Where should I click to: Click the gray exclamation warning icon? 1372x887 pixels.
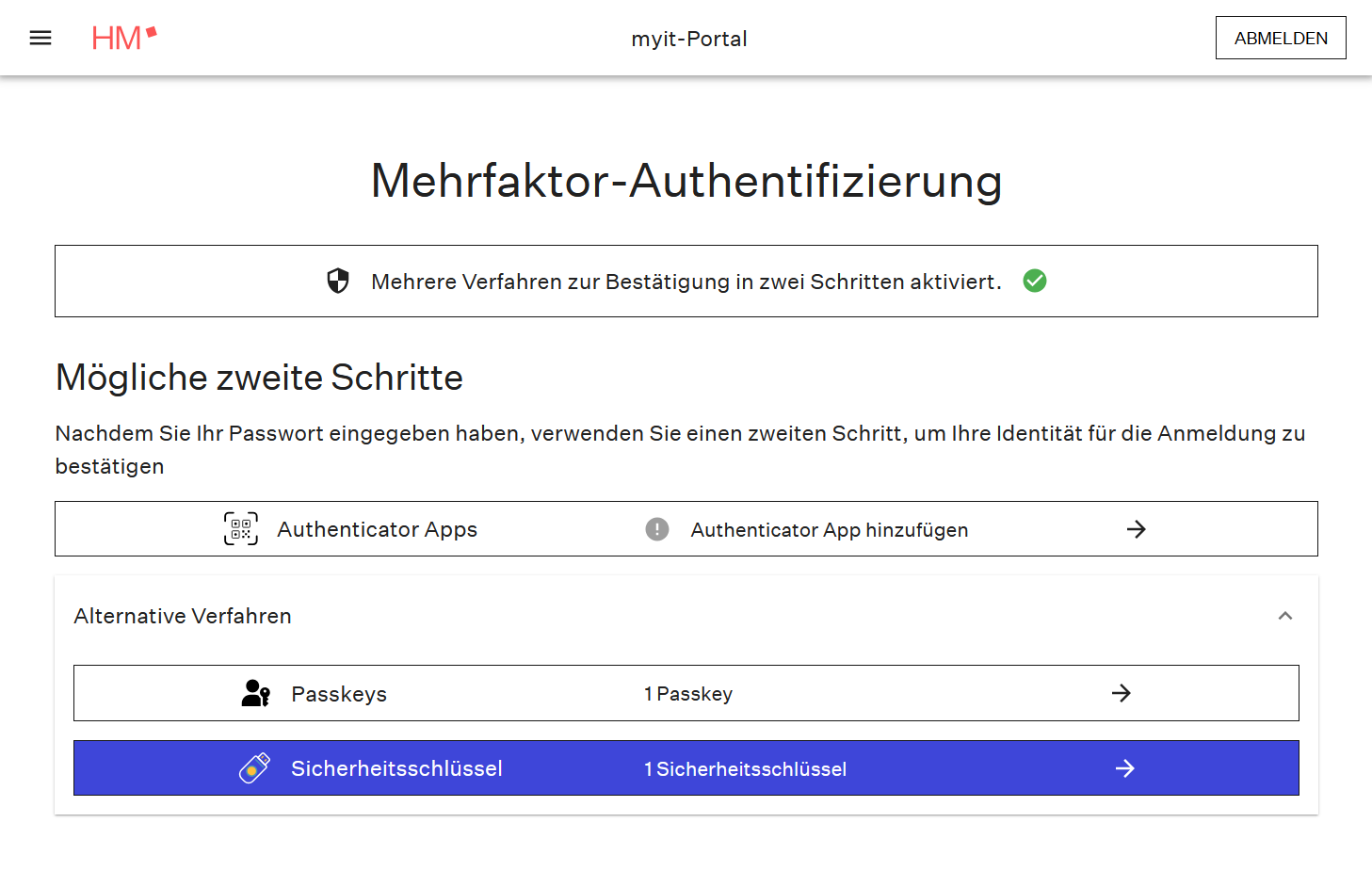click(657, 529)
